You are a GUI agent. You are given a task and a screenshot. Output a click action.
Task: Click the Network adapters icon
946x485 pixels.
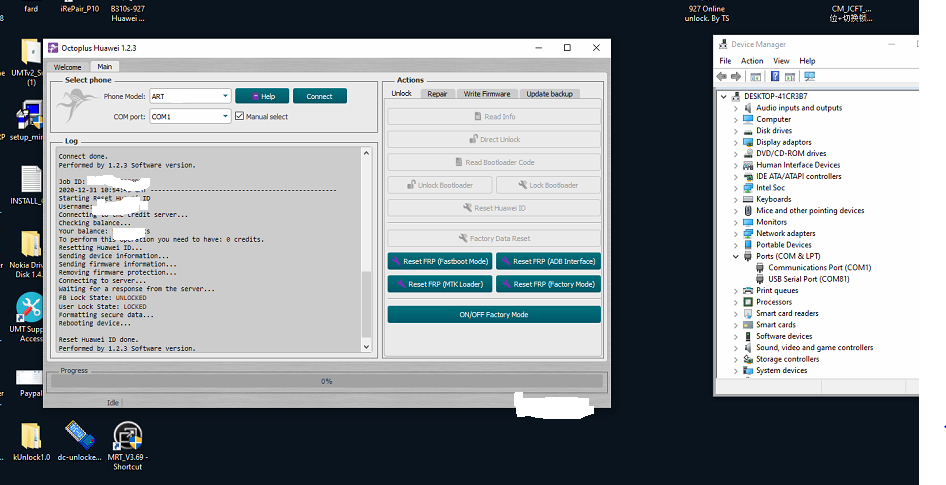pos(749,233)
